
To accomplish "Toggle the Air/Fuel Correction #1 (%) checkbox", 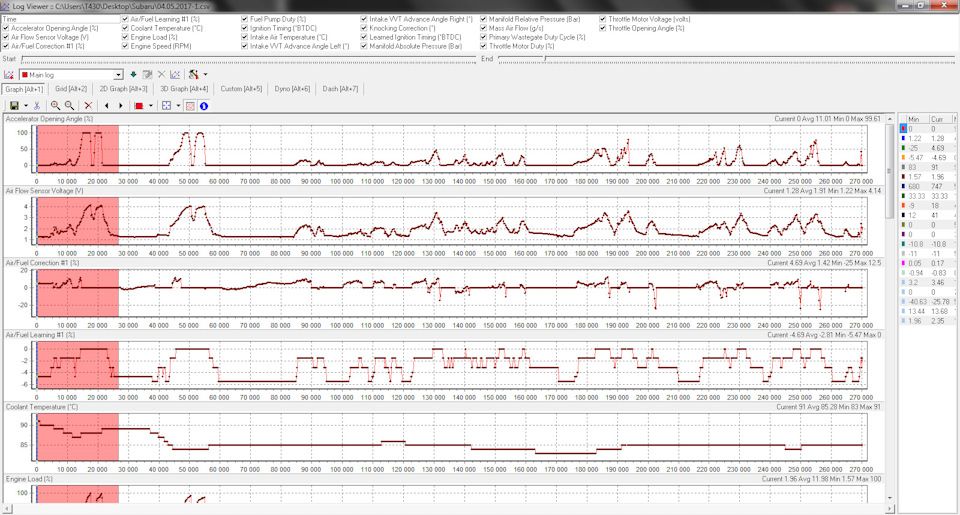I will click(6, 46).
